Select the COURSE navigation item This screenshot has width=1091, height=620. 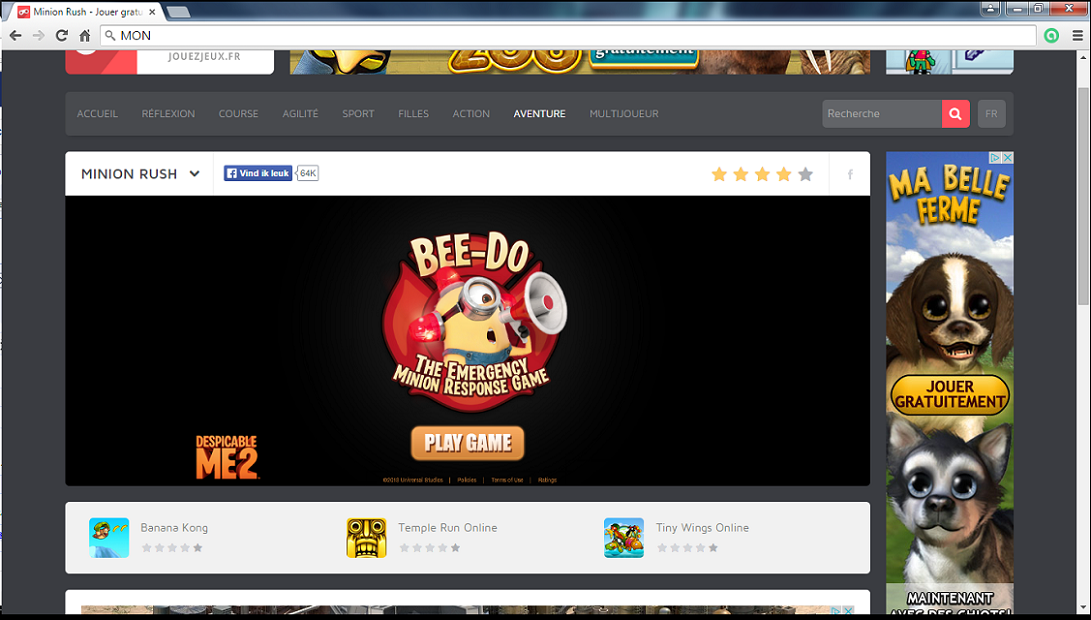tap(238, 113)
